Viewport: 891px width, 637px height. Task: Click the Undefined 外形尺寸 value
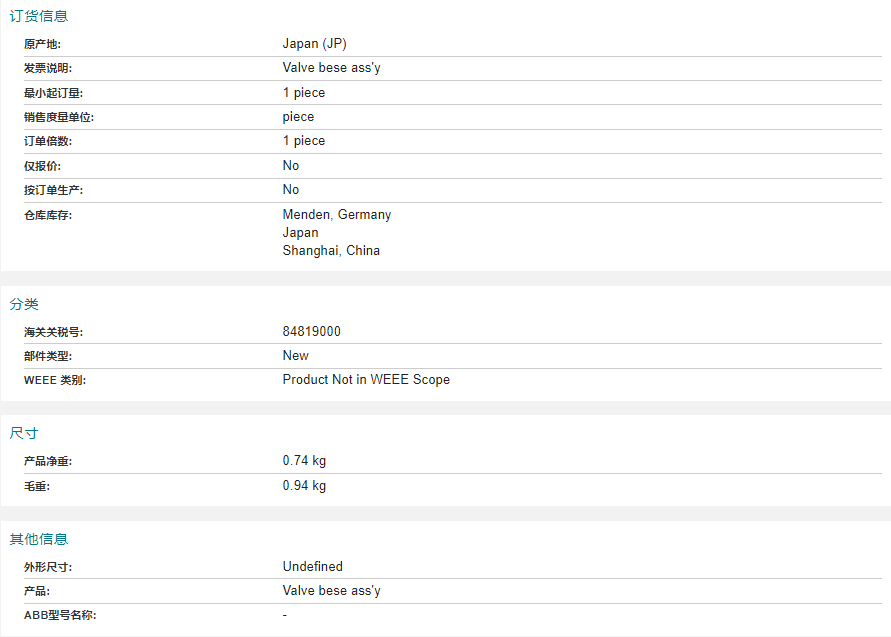[313, 567]
